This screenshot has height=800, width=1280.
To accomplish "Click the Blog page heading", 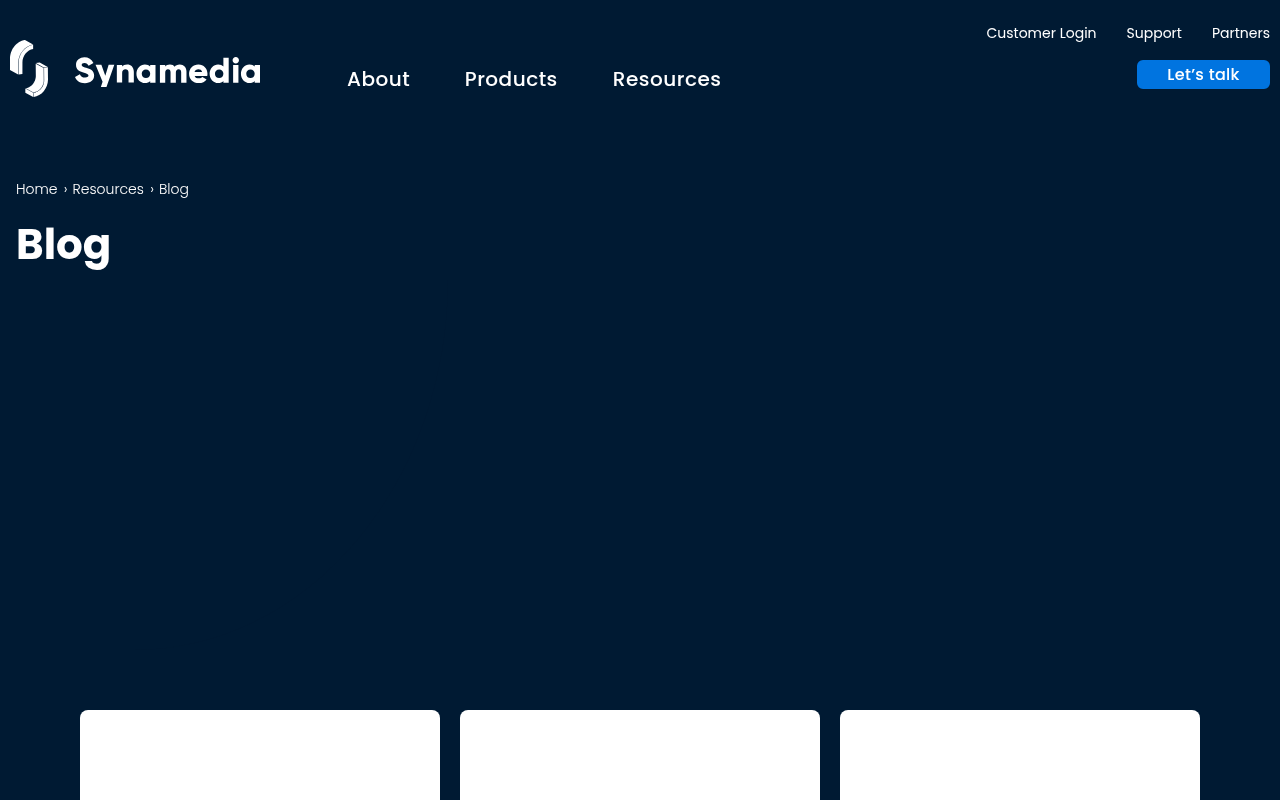I will pyautogui.click(x=63, y=245).
